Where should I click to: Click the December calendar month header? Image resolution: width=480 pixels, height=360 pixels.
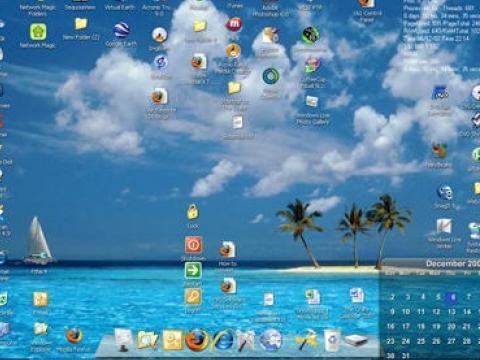click(453, 264)
